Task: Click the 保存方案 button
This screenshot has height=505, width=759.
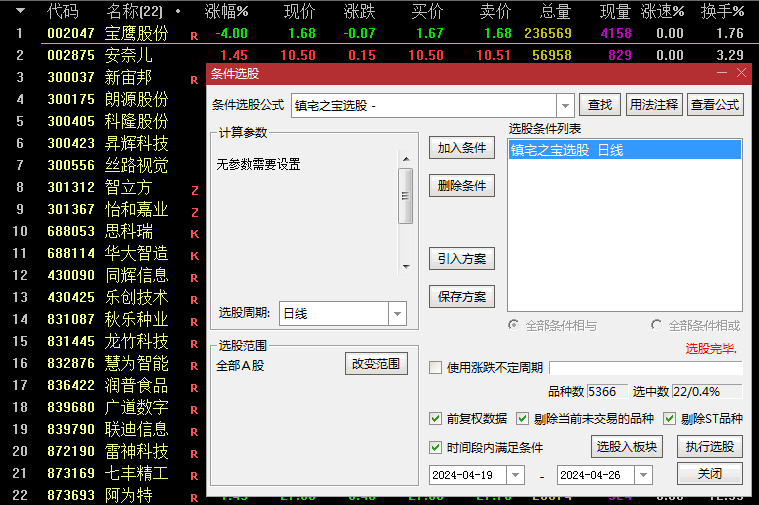Action: (462, 296)
